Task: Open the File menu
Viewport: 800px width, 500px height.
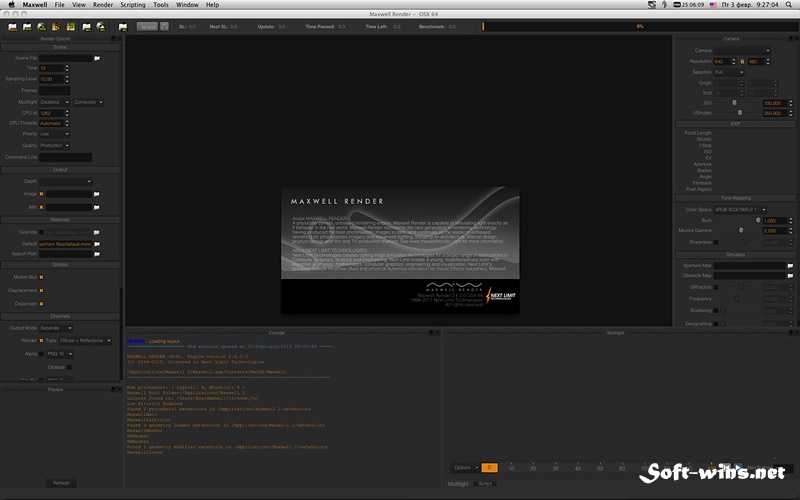Action: pyautogui.click(x=60, y=5)
